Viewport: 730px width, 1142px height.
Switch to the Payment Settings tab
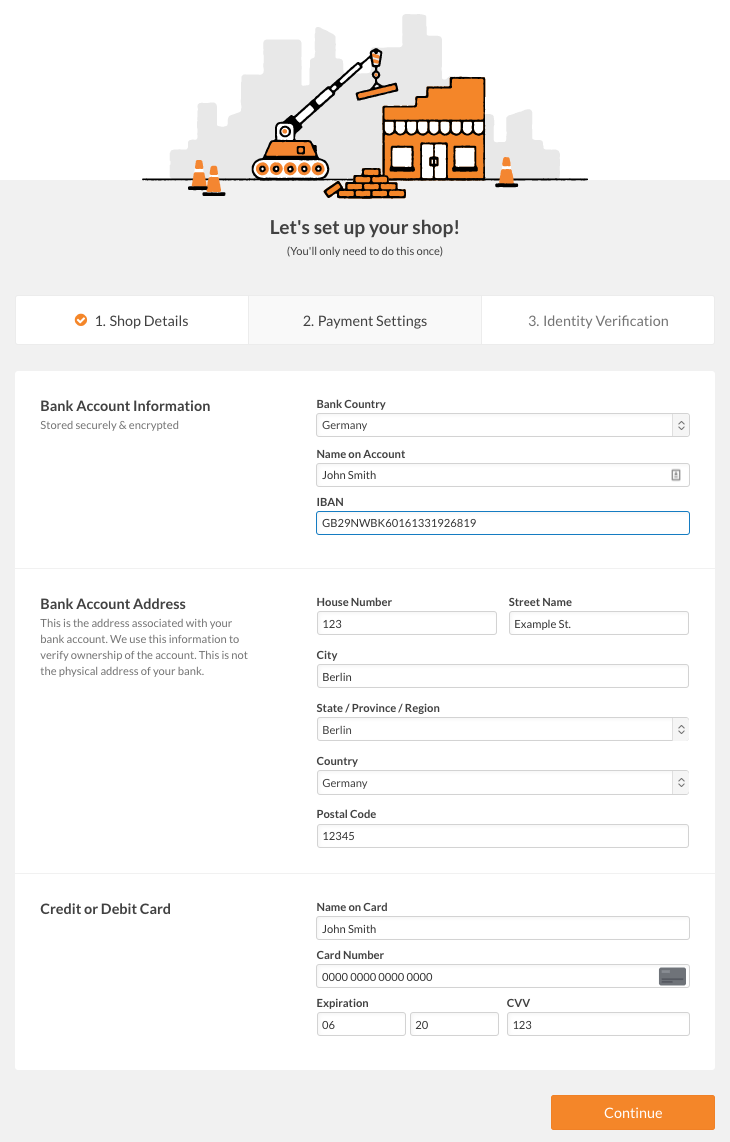[365, 321]
